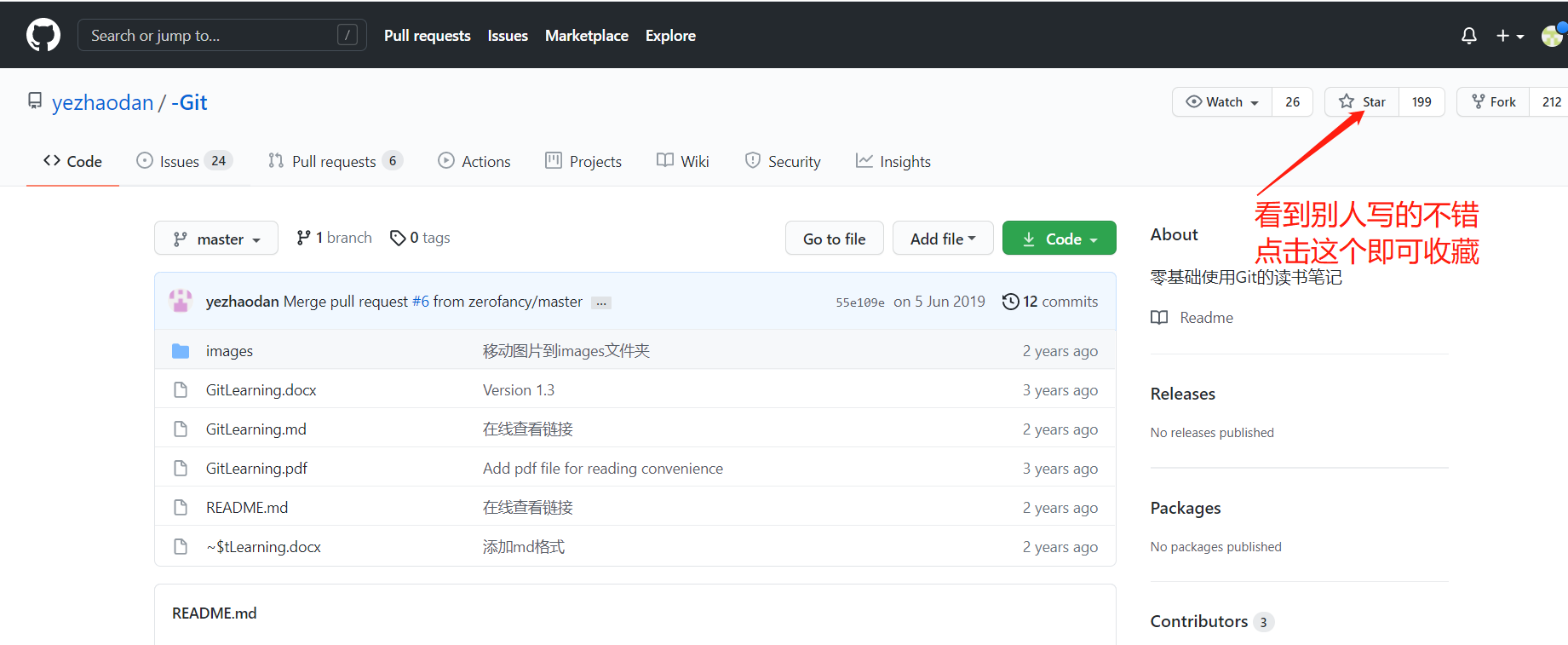View the 212 forks count
Viewport: 1568px width, 645px height.
[x=1551, y=102]
